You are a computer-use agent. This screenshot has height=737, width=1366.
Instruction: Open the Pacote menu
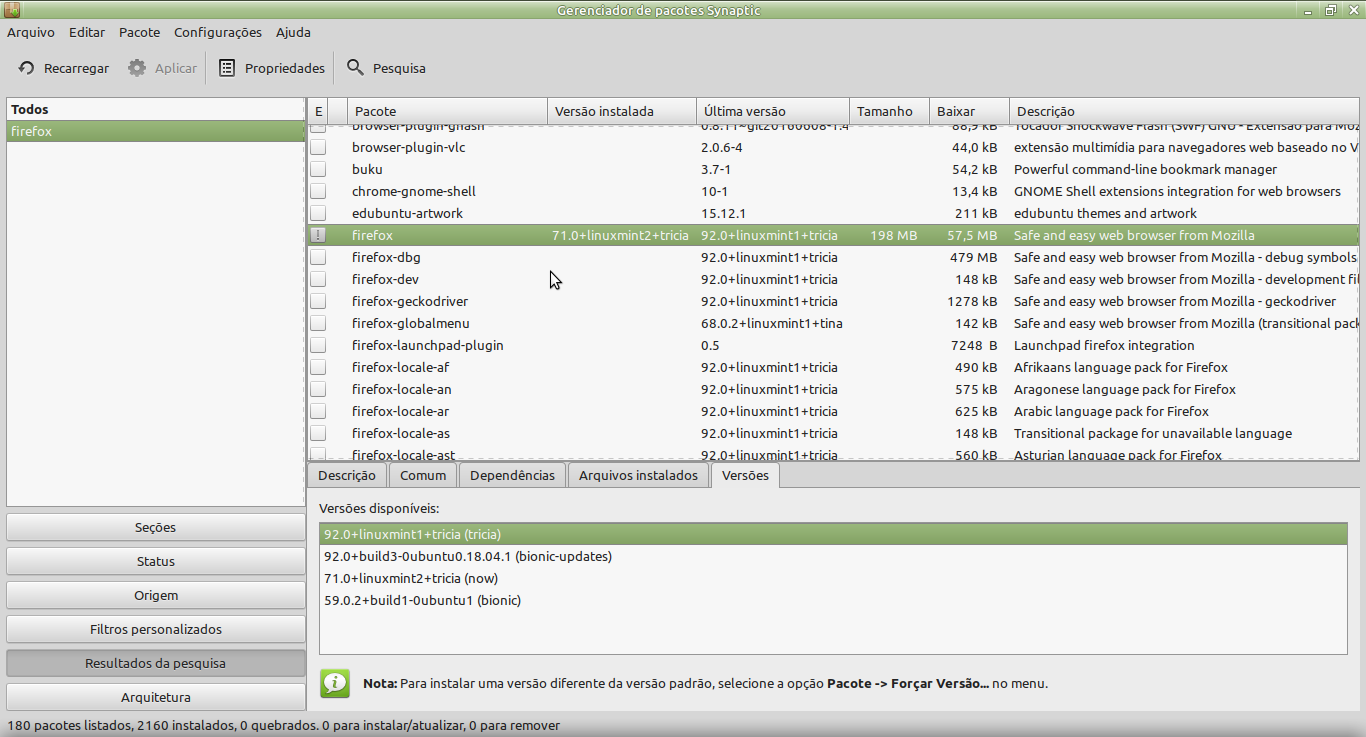coord(139,32)
